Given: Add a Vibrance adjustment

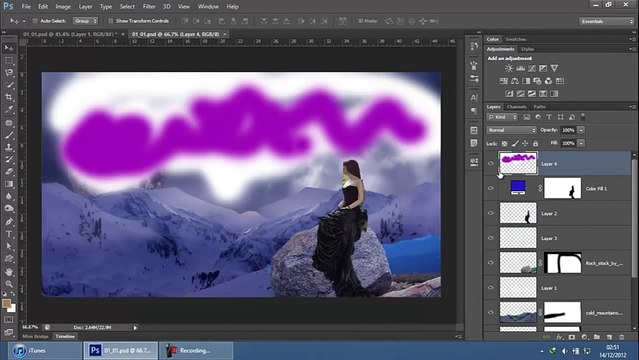Looking at the screenshot, I should coord(554,68).
